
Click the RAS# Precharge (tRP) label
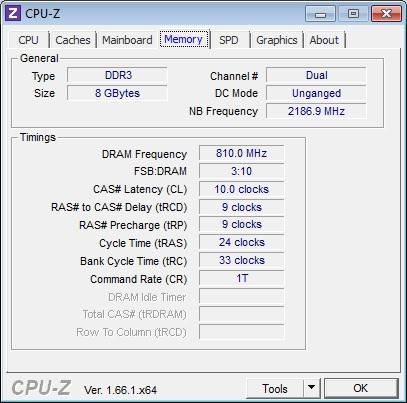point(133,225)
